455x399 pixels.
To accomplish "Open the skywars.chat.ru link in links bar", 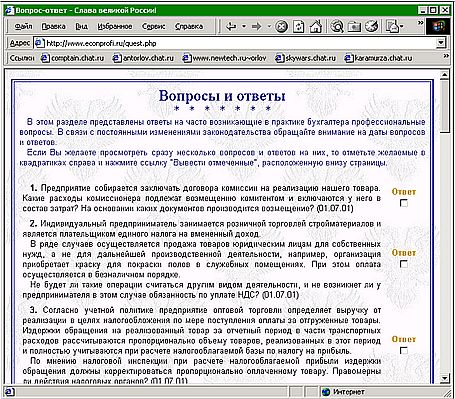I will (x=305, y=58).
